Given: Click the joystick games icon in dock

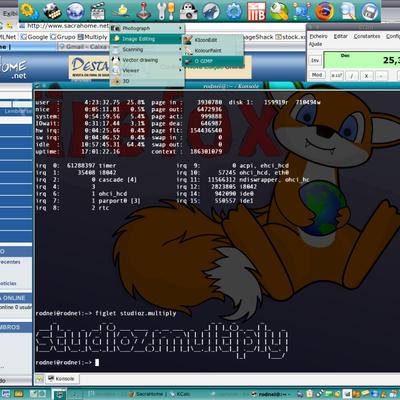Looking at the screenshot, I should [144, 11].
